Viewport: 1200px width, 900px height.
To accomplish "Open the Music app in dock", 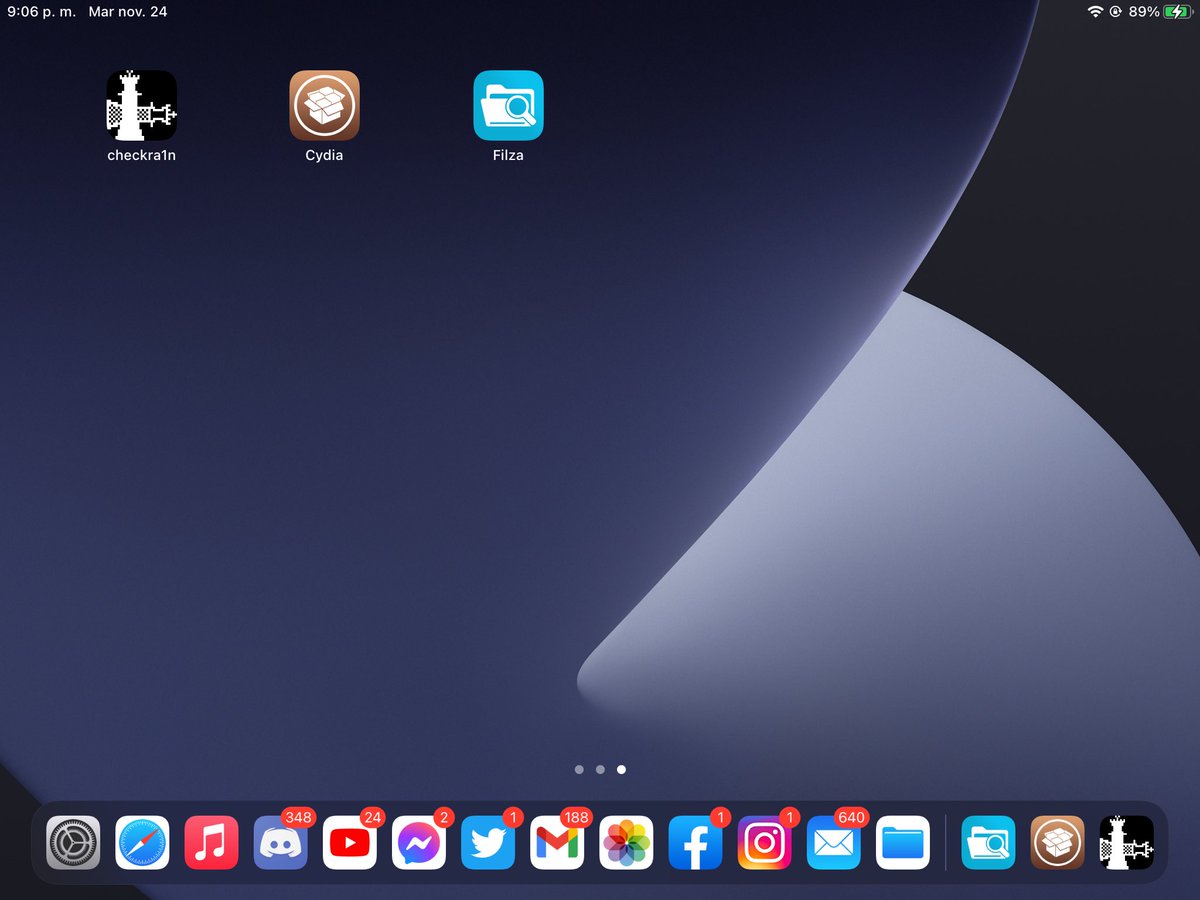I will [211, 843].
